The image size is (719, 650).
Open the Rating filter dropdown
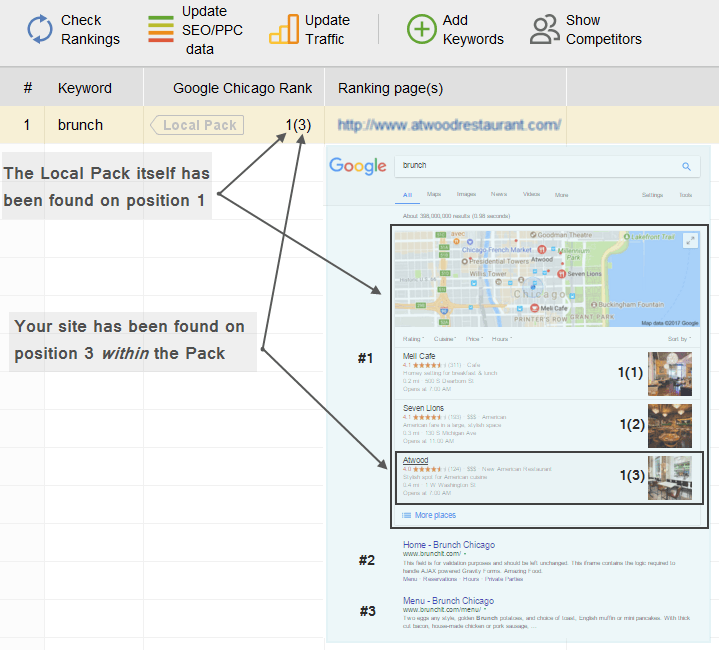click(412, 339)
